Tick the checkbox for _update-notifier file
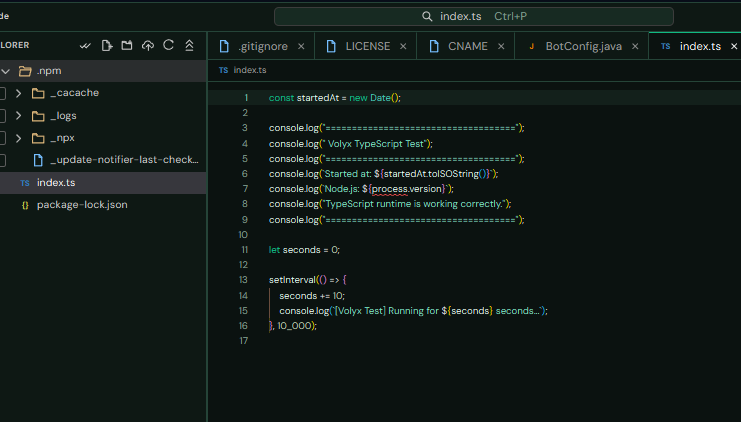 [x=2, y=160]
